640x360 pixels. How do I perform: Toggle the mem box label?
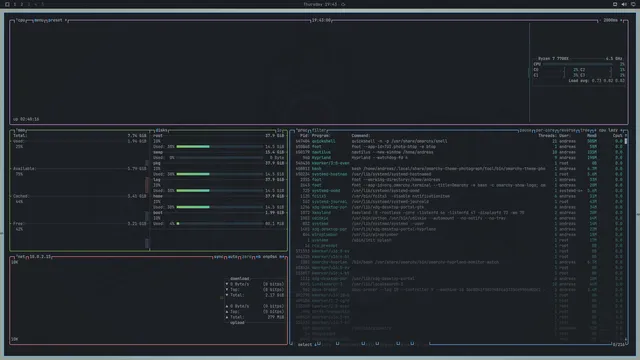pyautogui.click(x=20, y=131)
